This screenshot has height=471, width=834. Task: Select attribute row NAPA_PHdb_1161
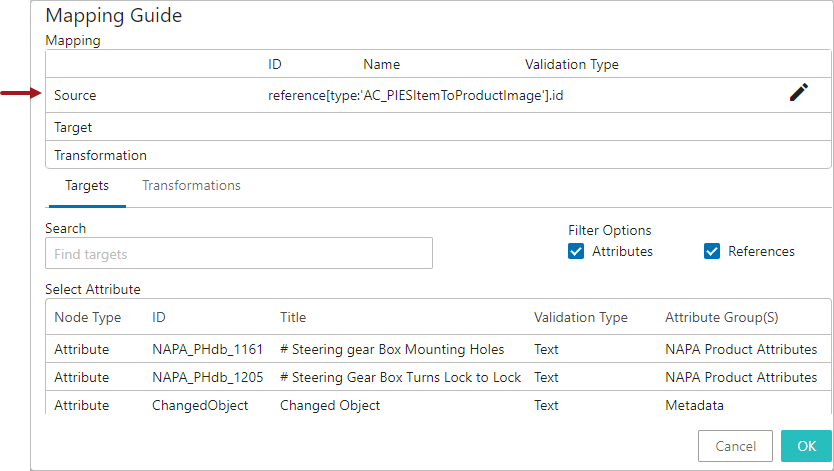pos(438,349)
